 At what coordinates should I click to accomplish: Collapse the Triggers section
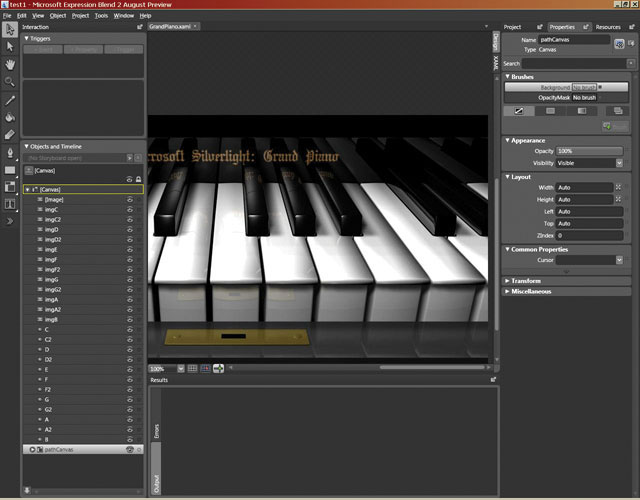27,38
